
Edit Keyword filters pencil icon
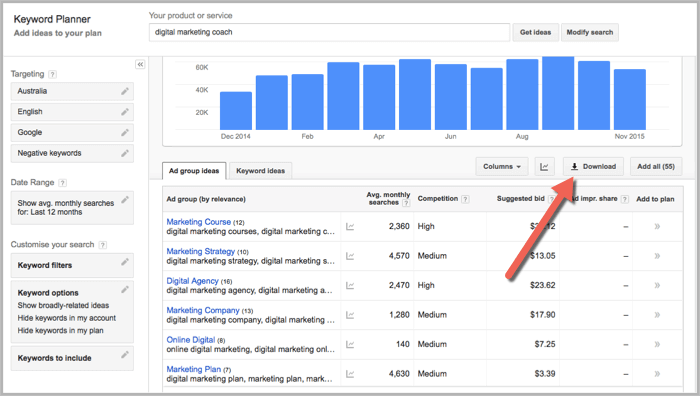click(x=125, y=262)
